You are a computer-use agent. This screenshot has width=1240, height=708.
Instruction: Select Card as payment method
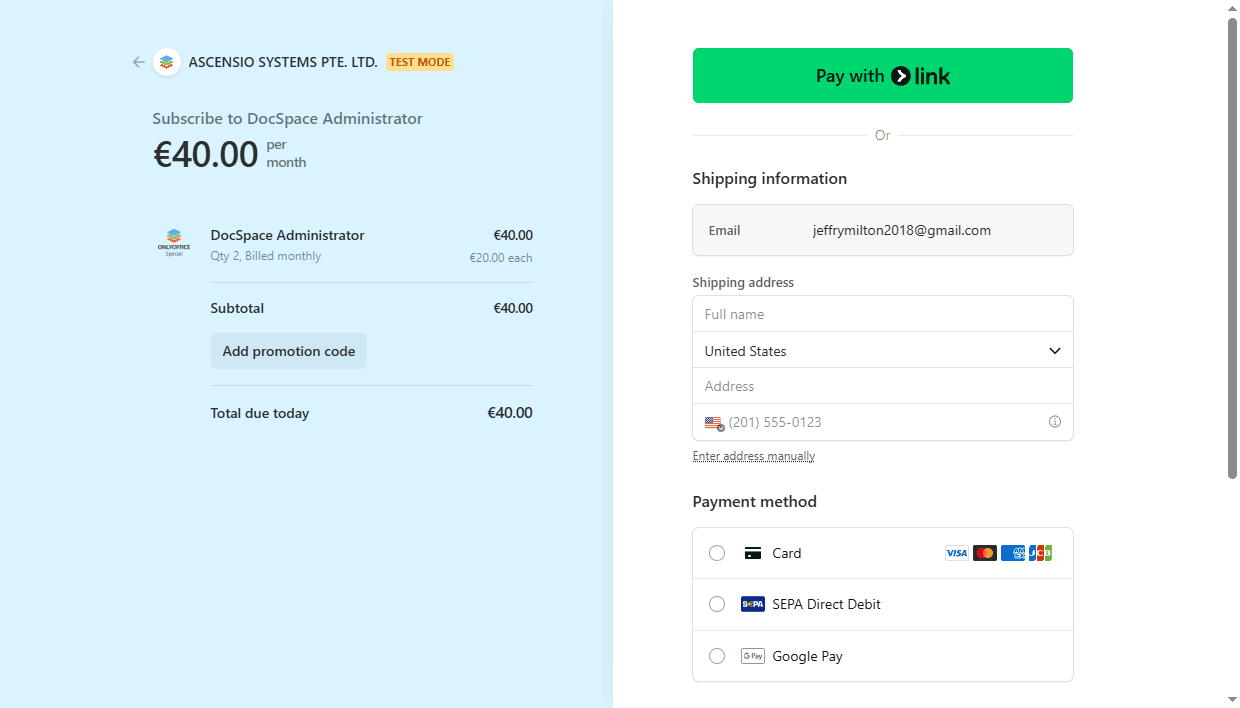pos(717,553)
